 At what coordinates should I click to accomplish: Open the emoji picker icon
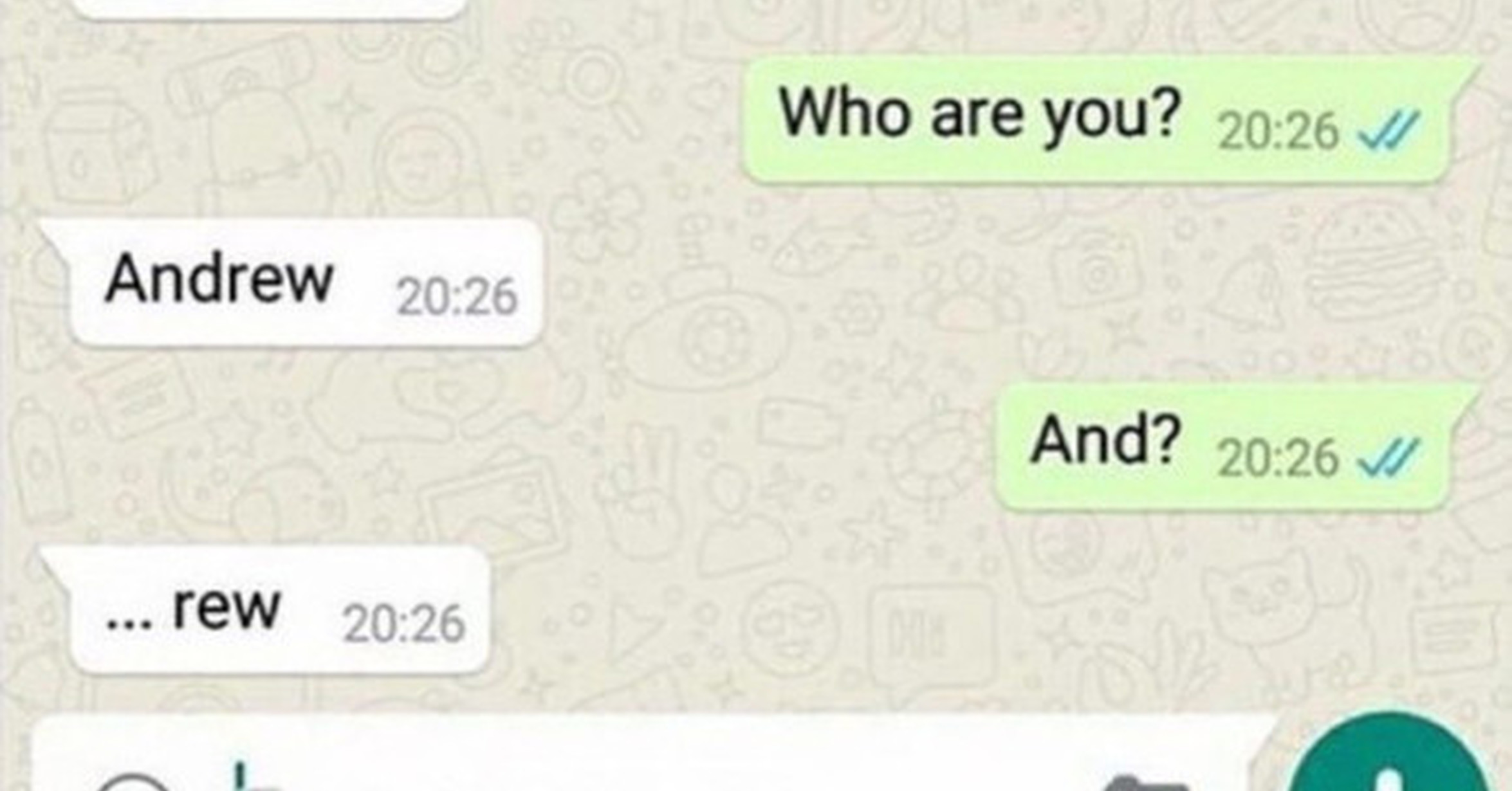(x=132, y=782)
